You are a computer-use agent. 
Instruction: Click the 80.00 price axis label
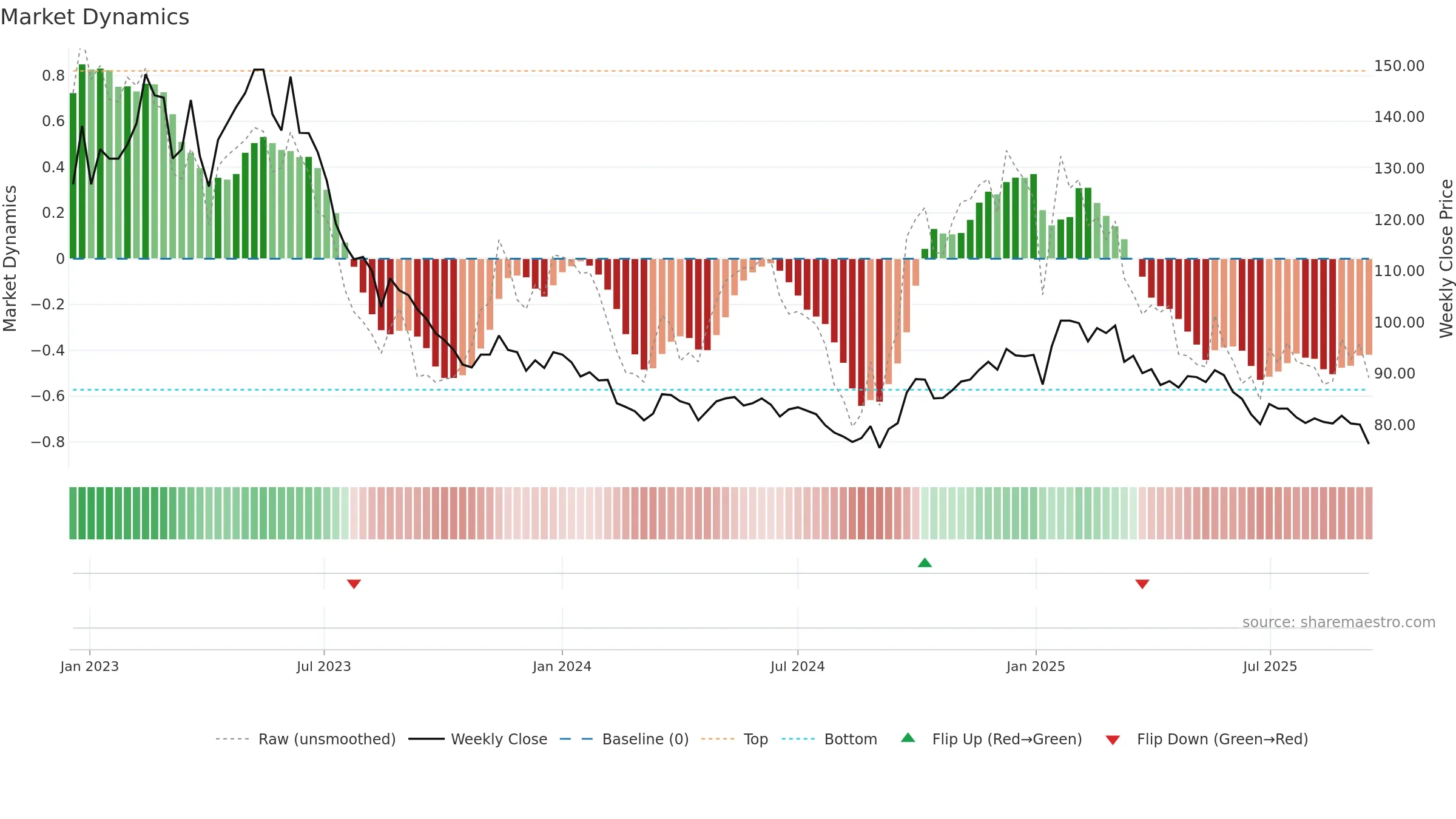coord(1395,425)
